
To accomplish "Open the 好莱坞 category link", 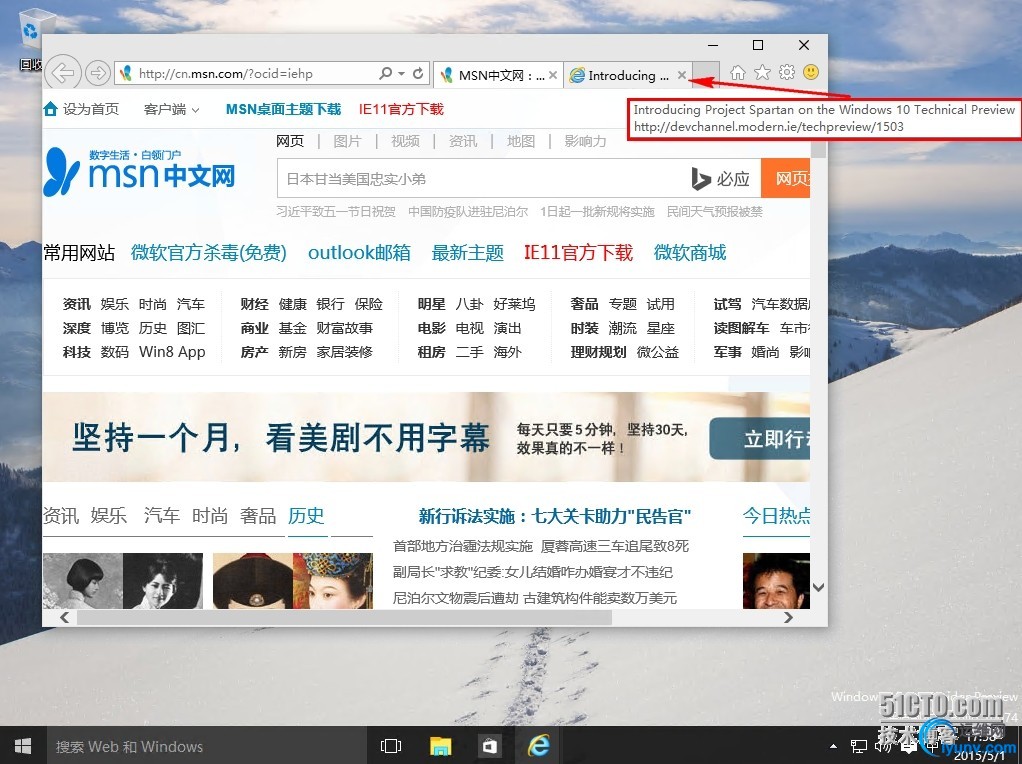I will (x=514, y=304).
